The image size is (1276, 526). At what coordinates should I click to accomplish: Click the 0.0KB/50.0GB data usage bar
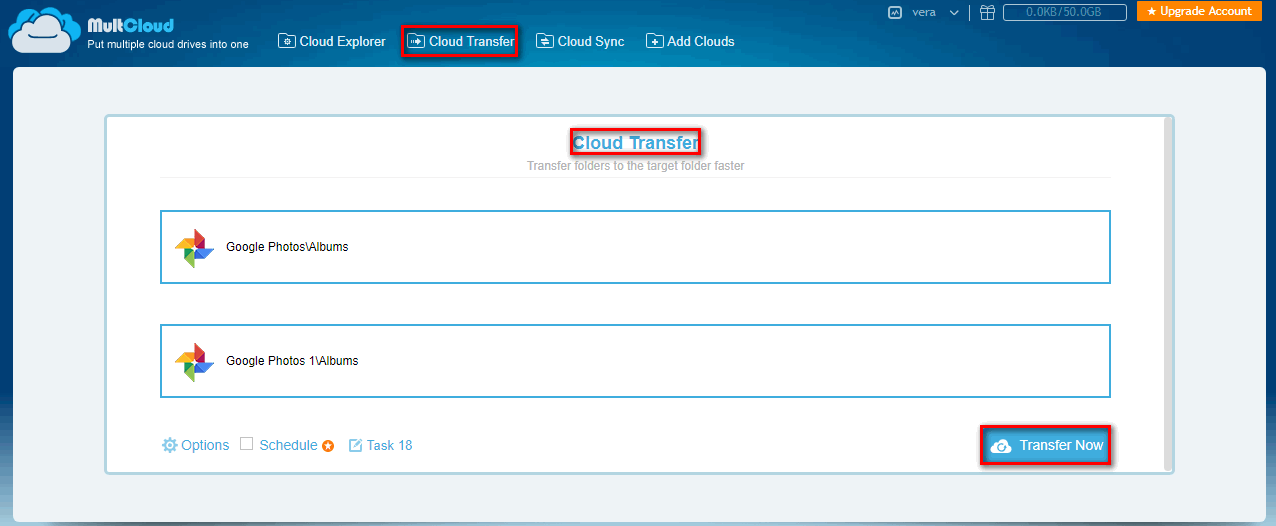pos(1064,12)
